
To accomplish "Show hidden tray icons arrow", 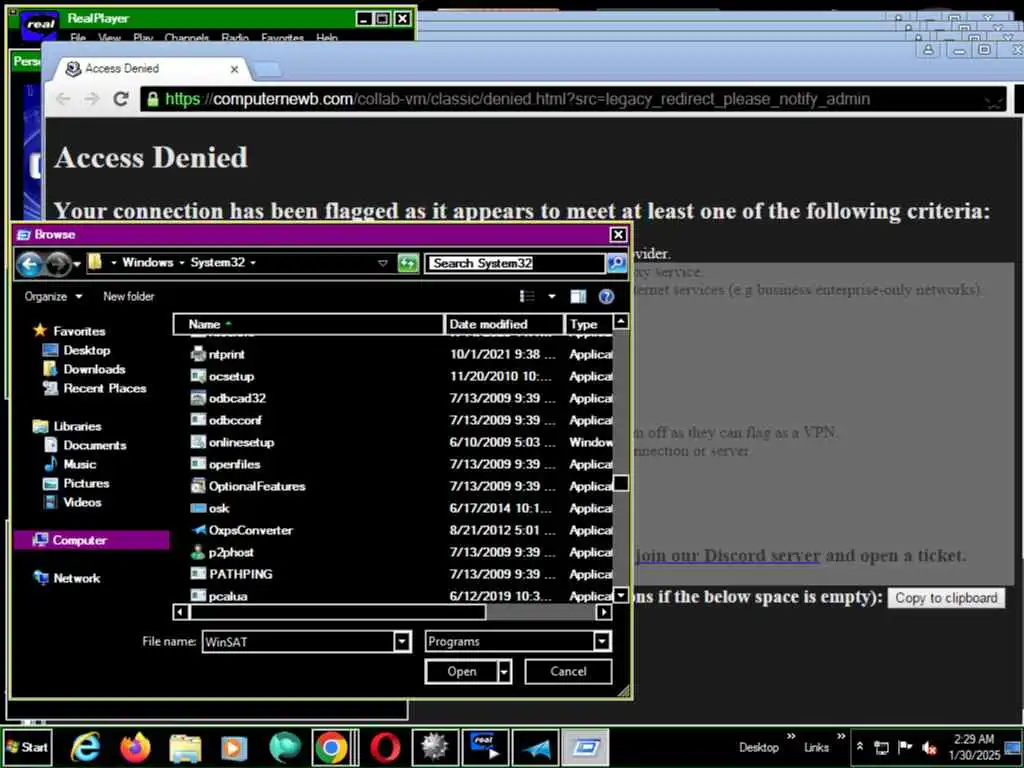I will (860, 746).
